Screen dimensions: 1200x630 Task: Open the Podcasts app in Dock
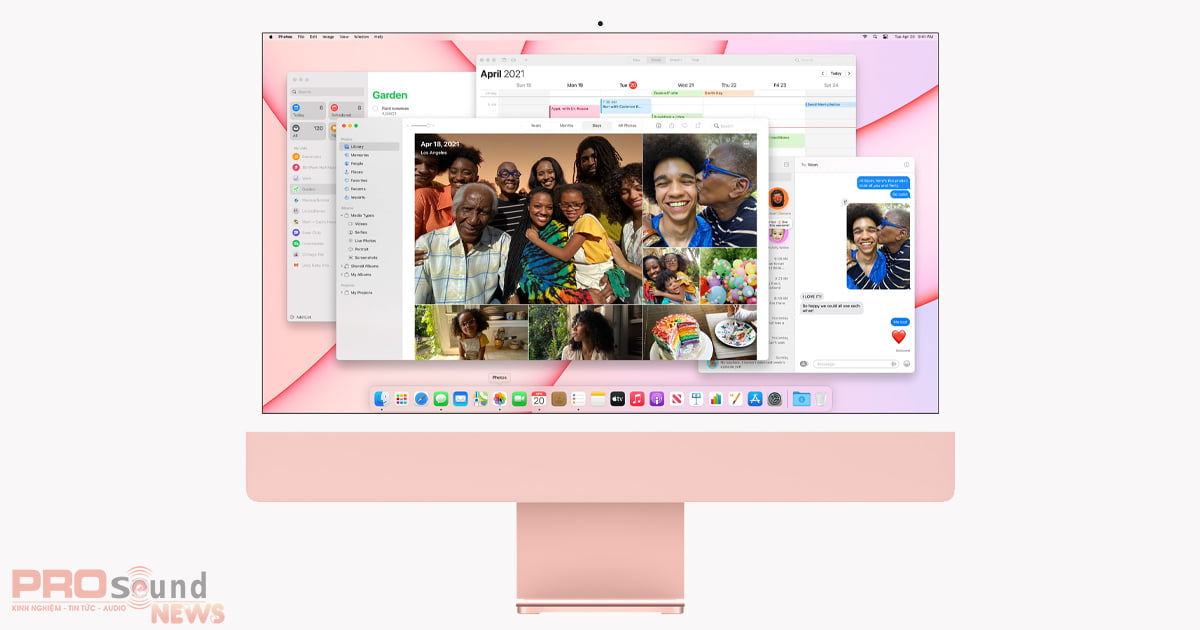point(657,399)
